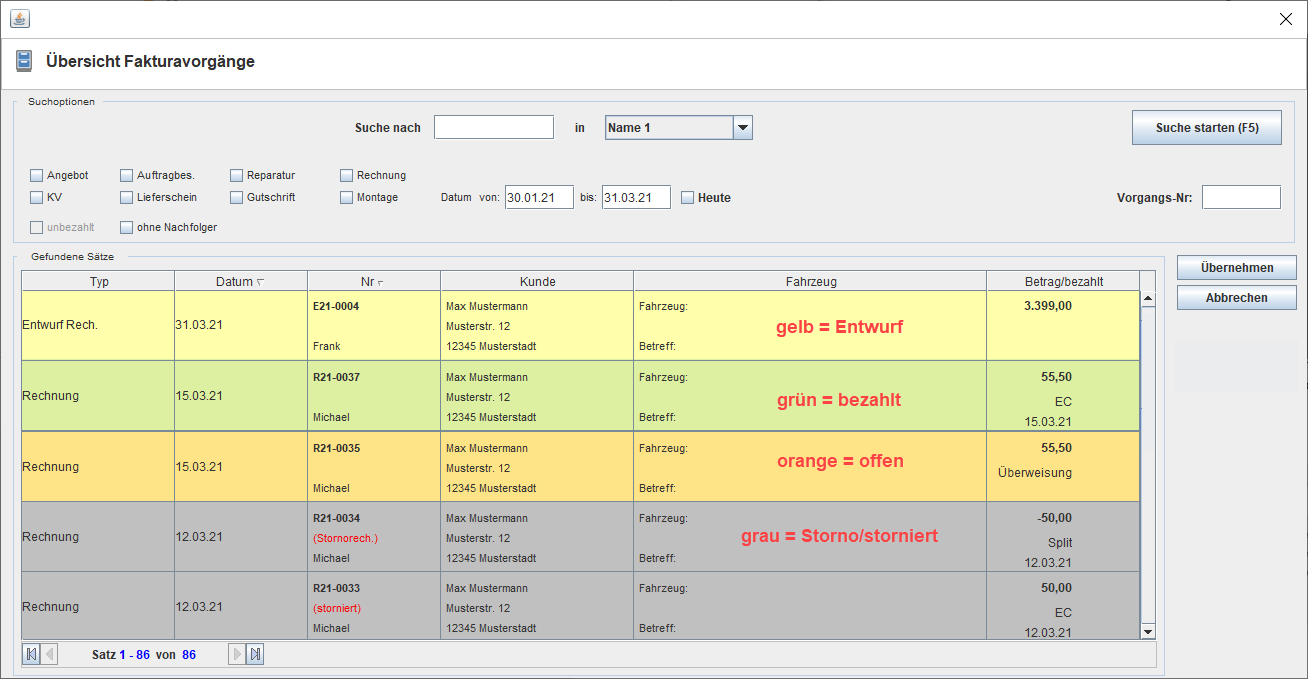The width and height of the screenshot is (1308, 680).
Task: Click the Split payment type text
Action: (1060, 542)
